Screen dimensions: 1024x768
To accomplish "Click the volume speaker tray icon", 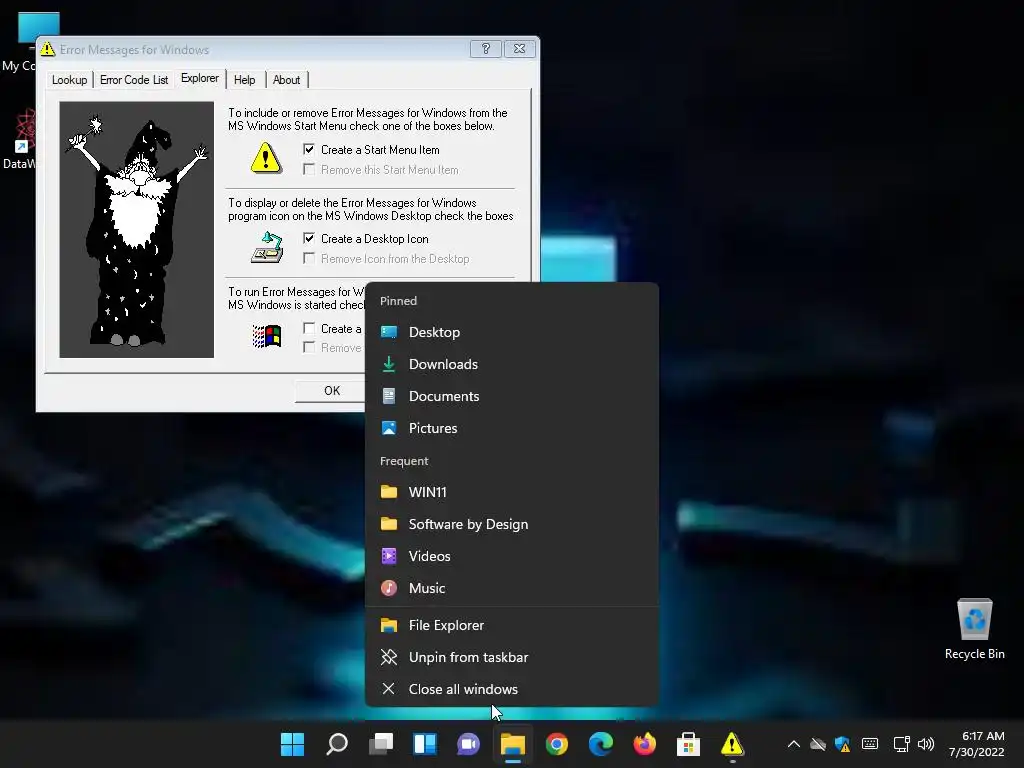I will tap(925, 744).
